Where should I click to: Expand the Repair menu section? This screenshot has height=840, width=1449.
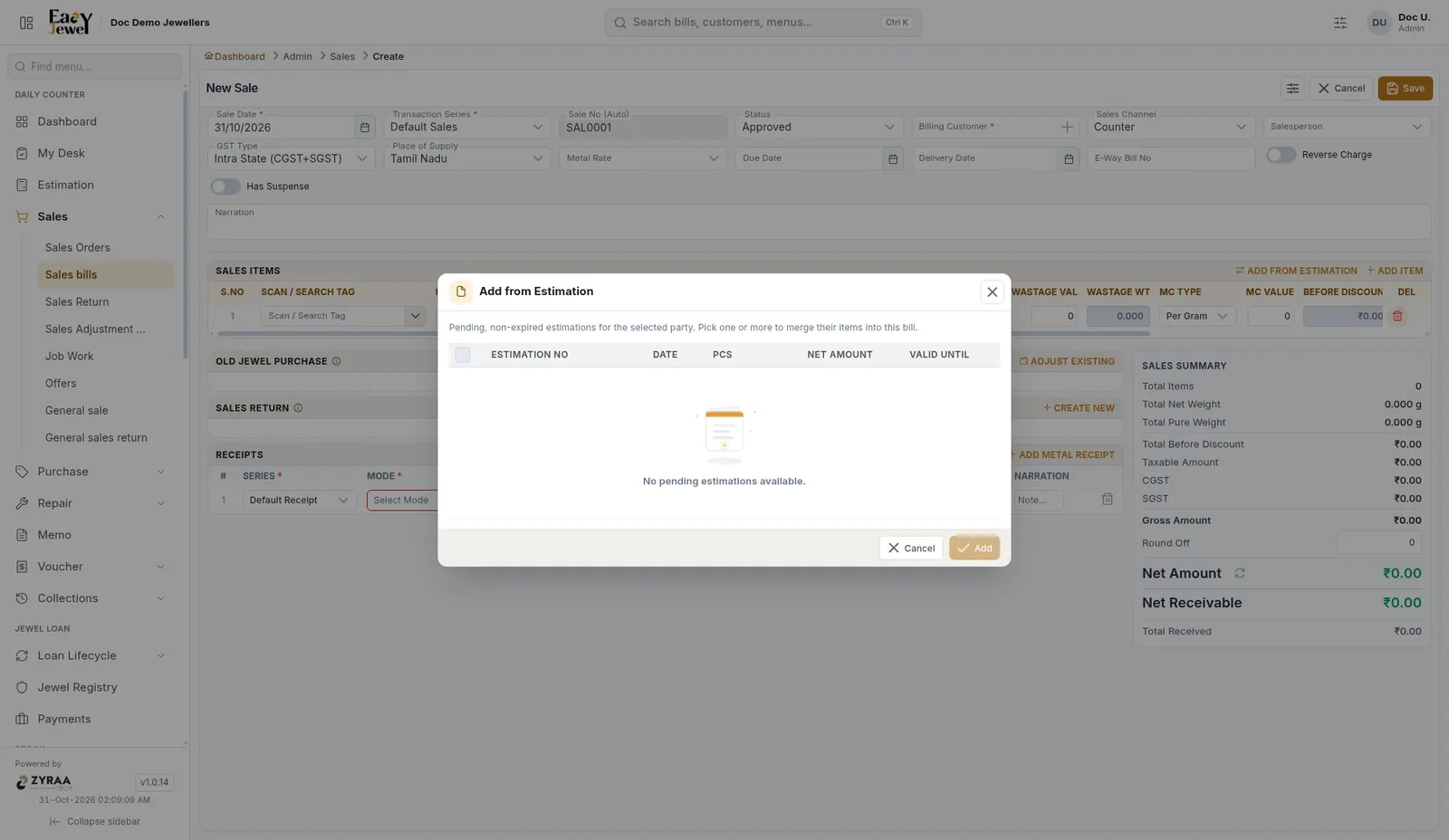click(160, 503)
